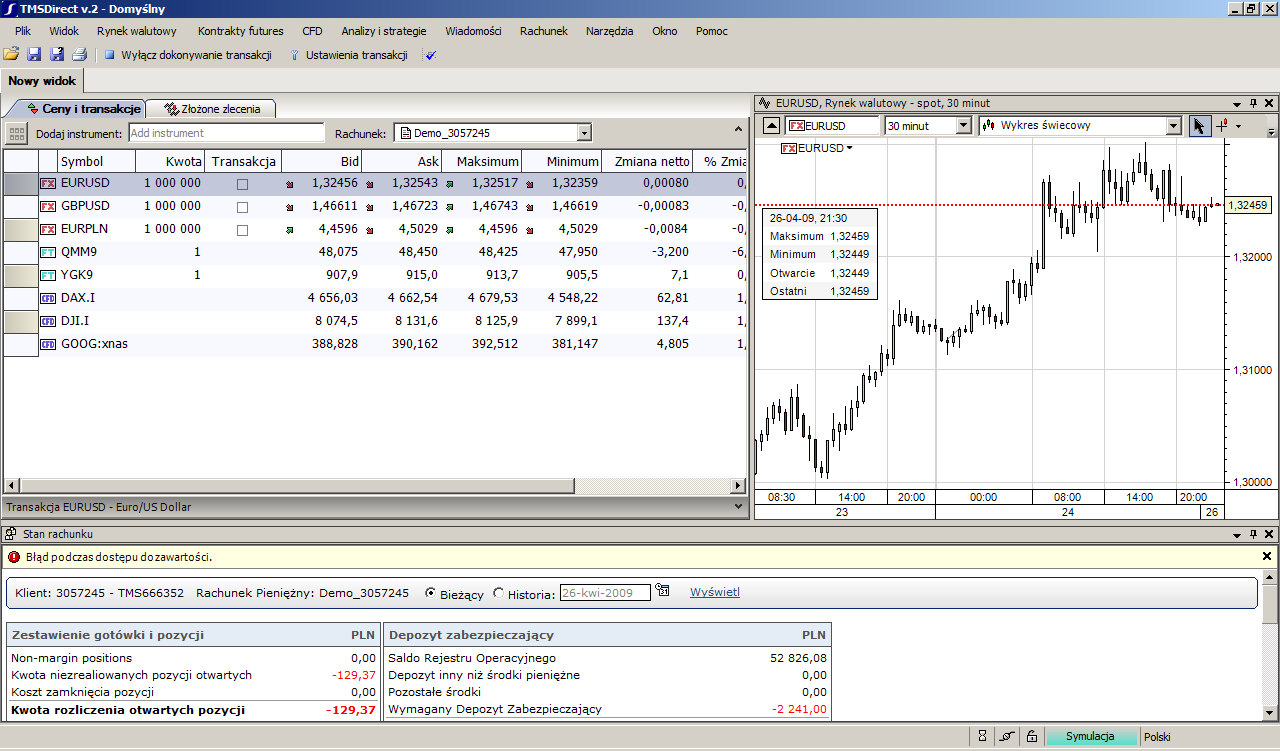The height and width of the screenshot is (751, 1280).
Task: Click the Polski language indicator
Action: point(1157,737)
